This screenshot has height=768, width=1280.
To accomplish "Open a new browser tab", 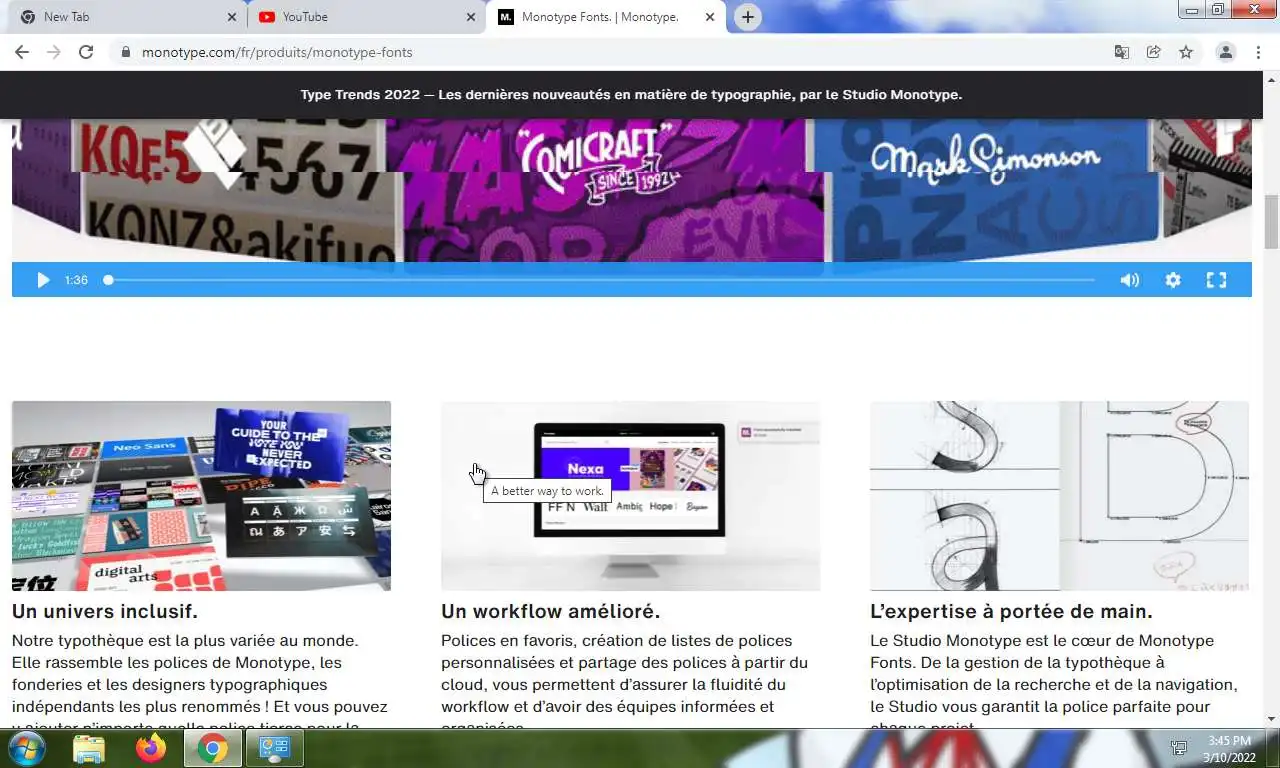I will [x=747, y=17].
